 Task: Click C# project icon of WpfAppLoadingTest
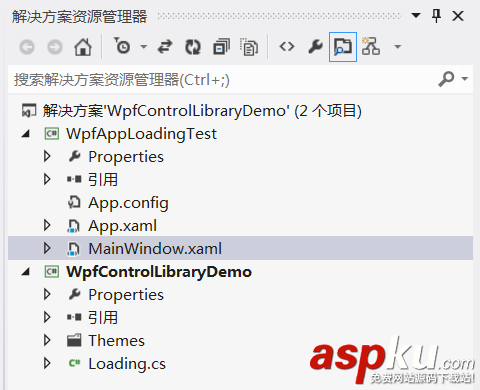point(52,134)
